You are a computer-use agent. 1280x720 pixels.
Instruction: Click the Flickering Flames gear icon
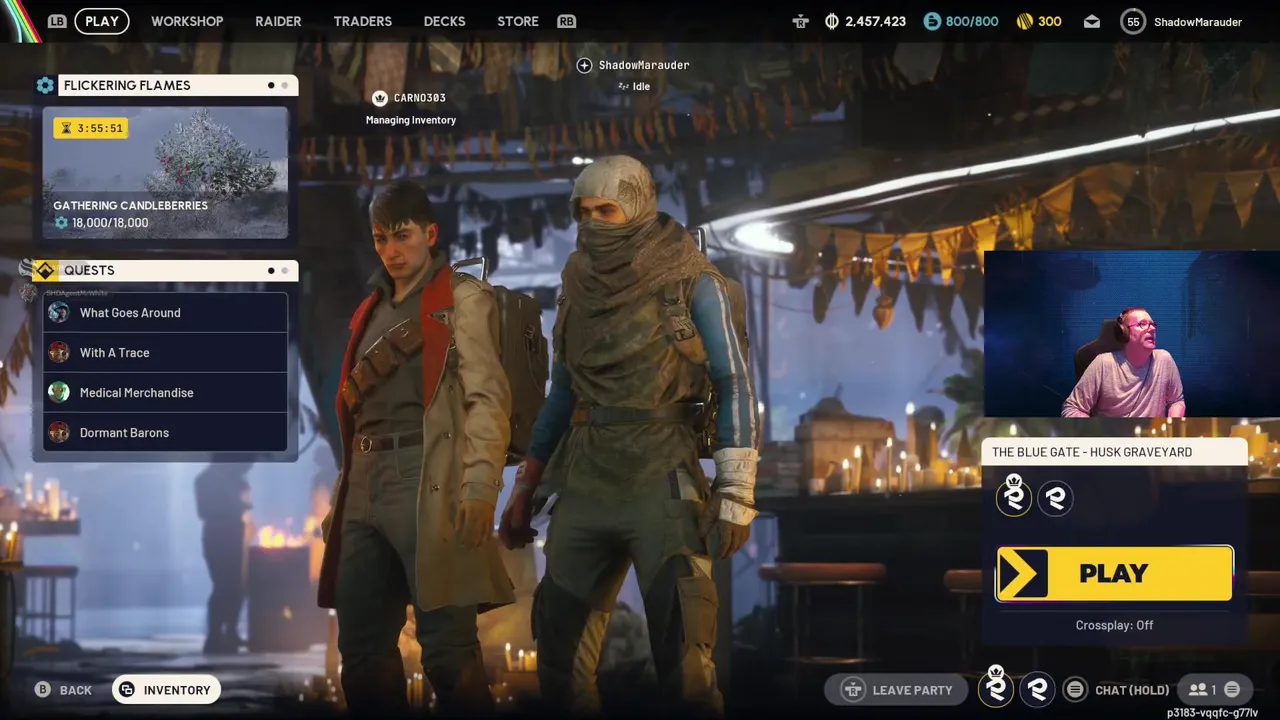(x=45, y=86)
